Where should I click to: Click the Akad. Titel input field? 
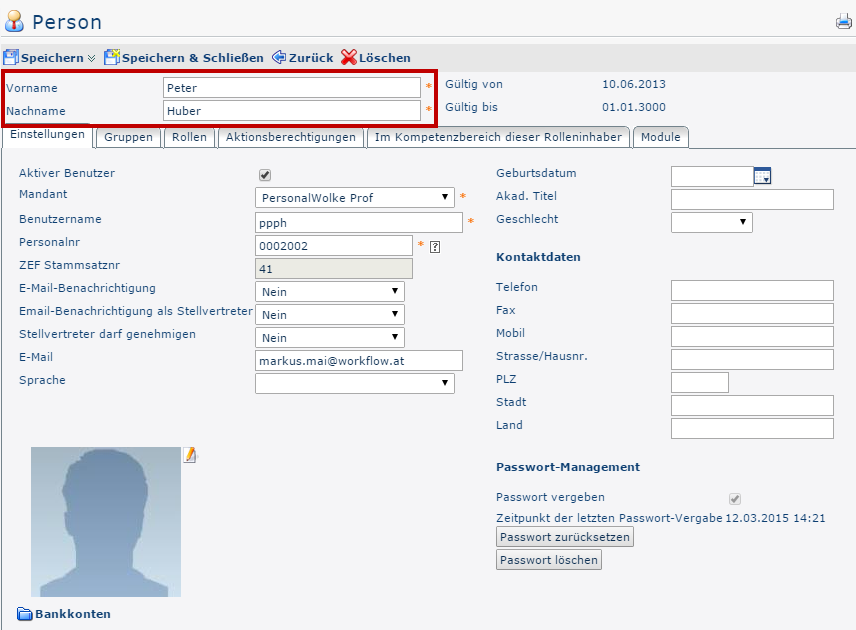click(x=752, y=199)
